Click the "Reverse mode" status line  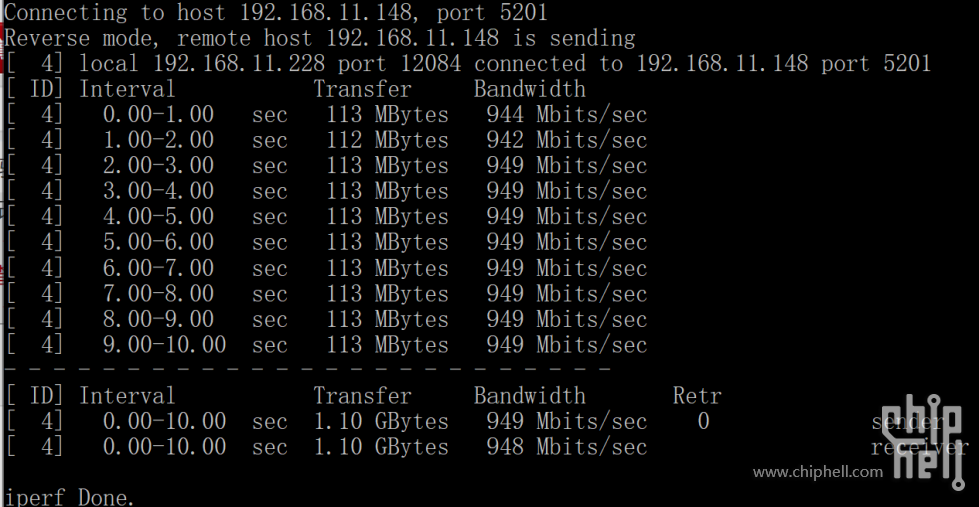click(x=320, y=38)
